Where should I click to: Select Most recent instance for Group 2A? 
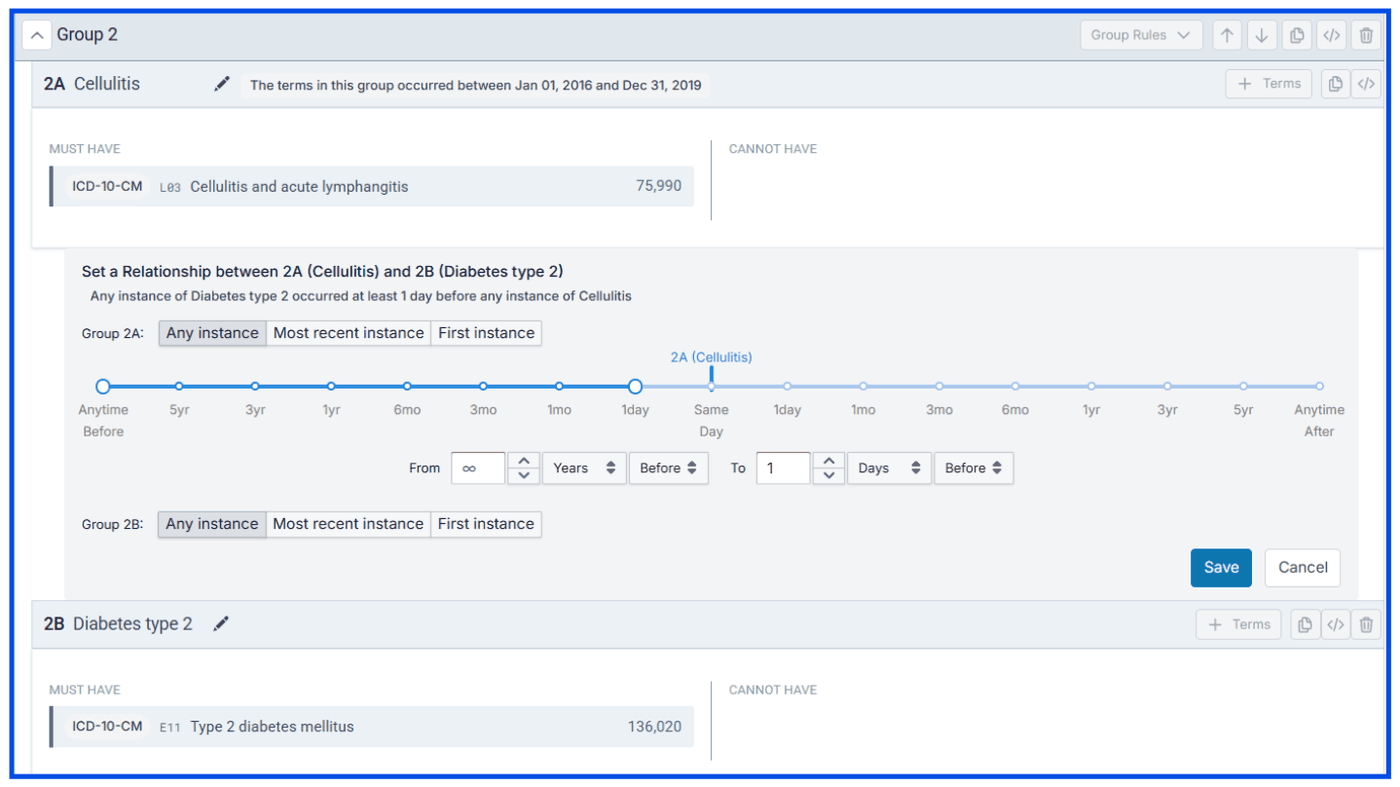coord(348,333)
